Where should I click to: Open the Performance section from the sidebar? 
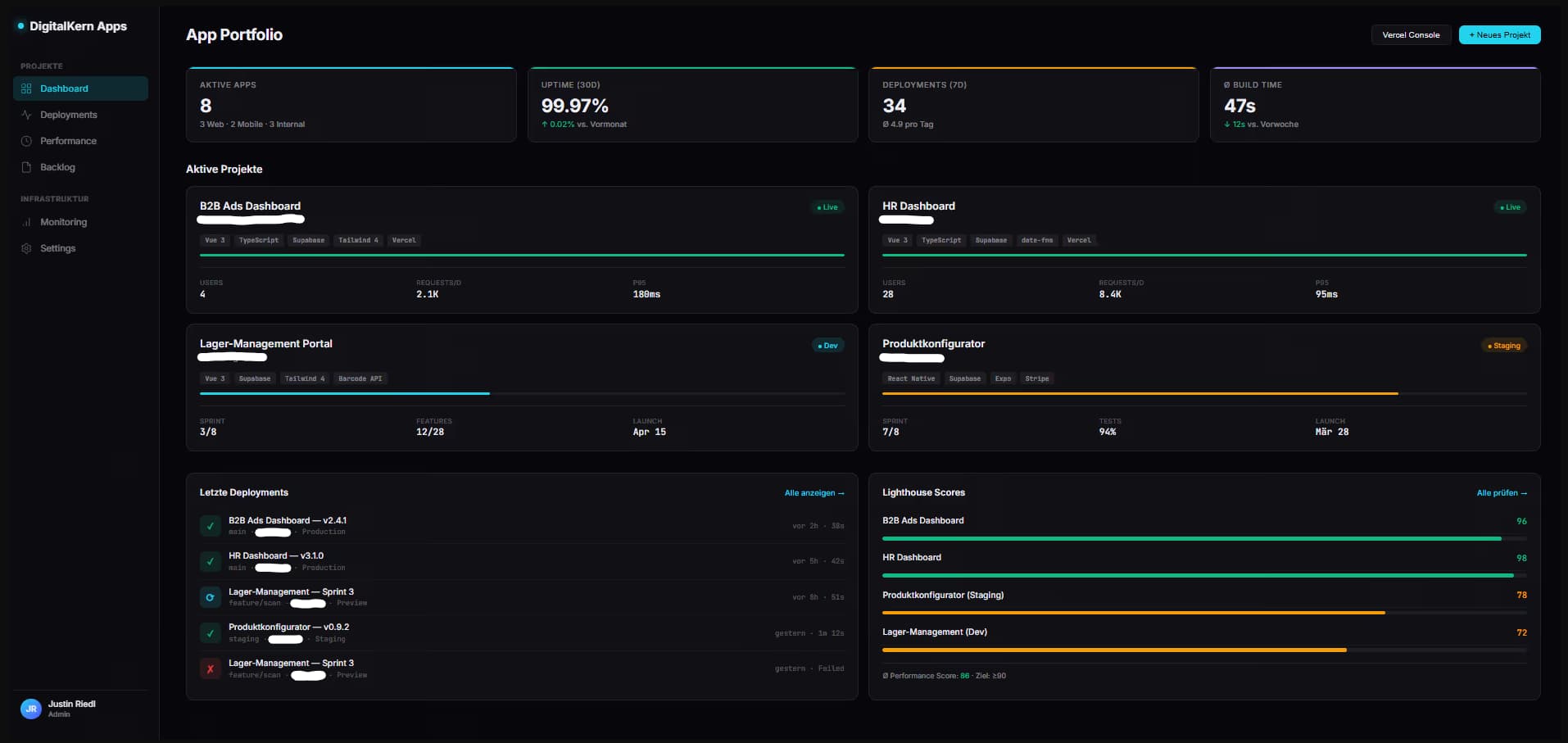[69, 141]
